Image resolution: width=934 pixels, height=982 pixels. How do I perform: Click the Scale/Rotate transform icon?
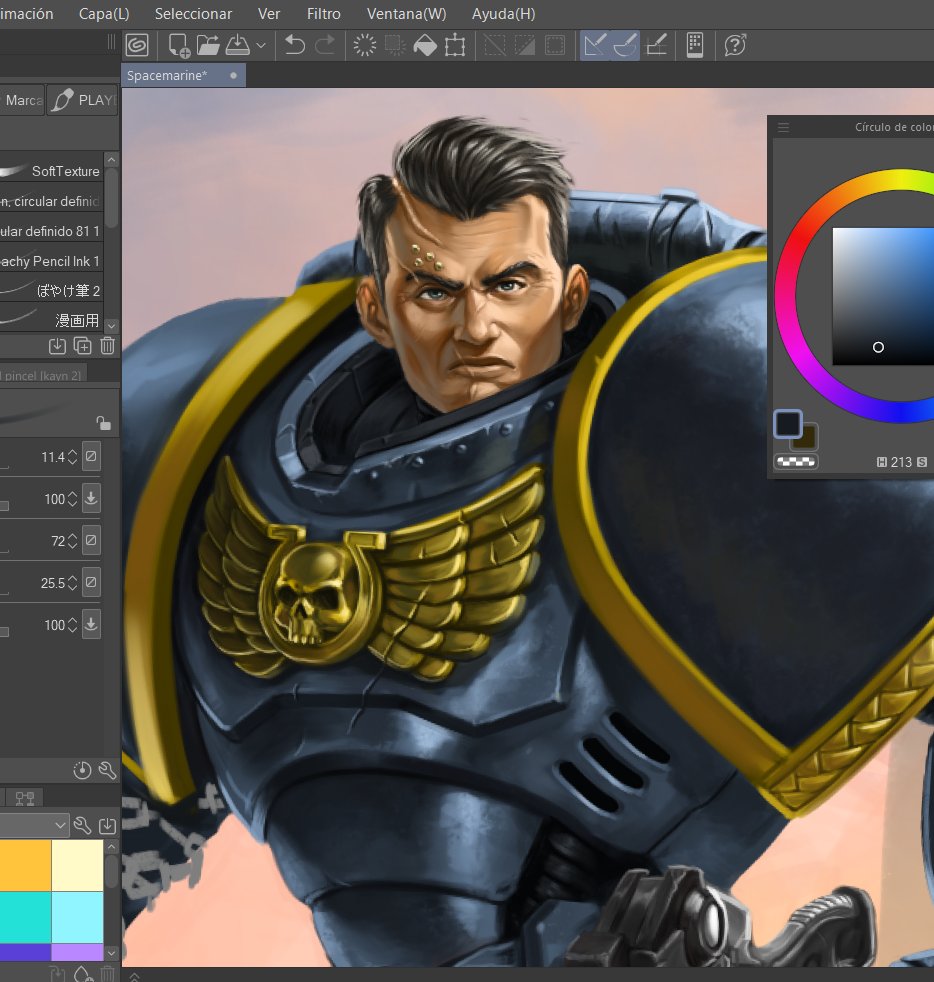[x=455, y=45]
